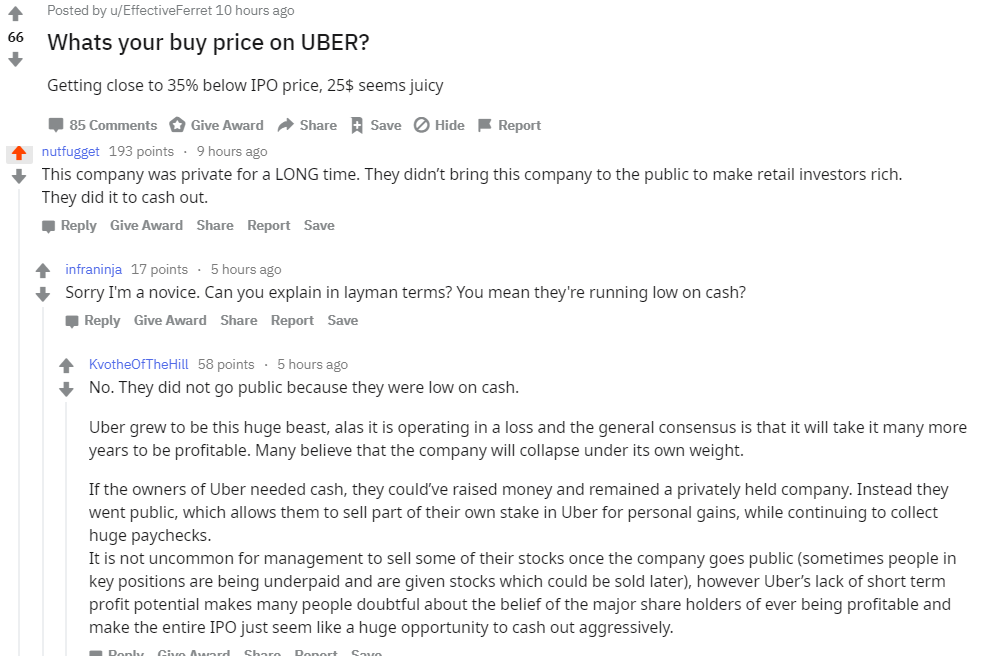Reply to nutfugget's comment
989x656 pixels.
click(69, 225)
